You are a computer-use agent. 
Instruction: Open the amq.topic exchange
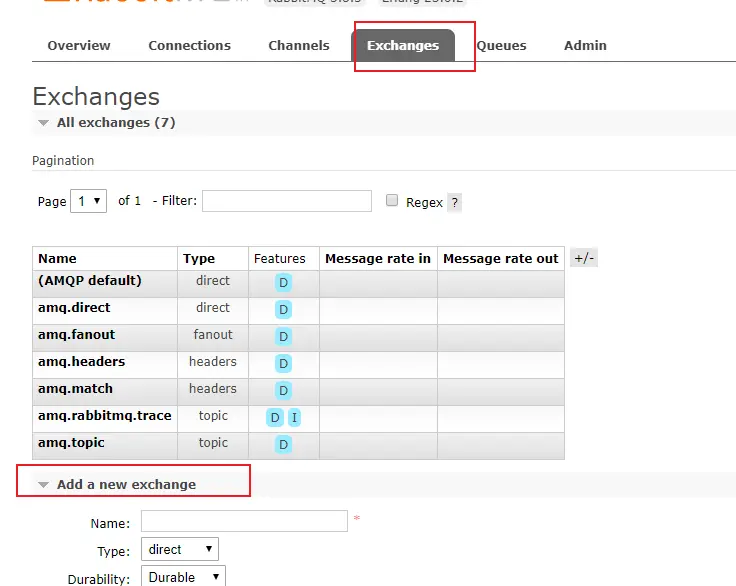coord(71,443)
